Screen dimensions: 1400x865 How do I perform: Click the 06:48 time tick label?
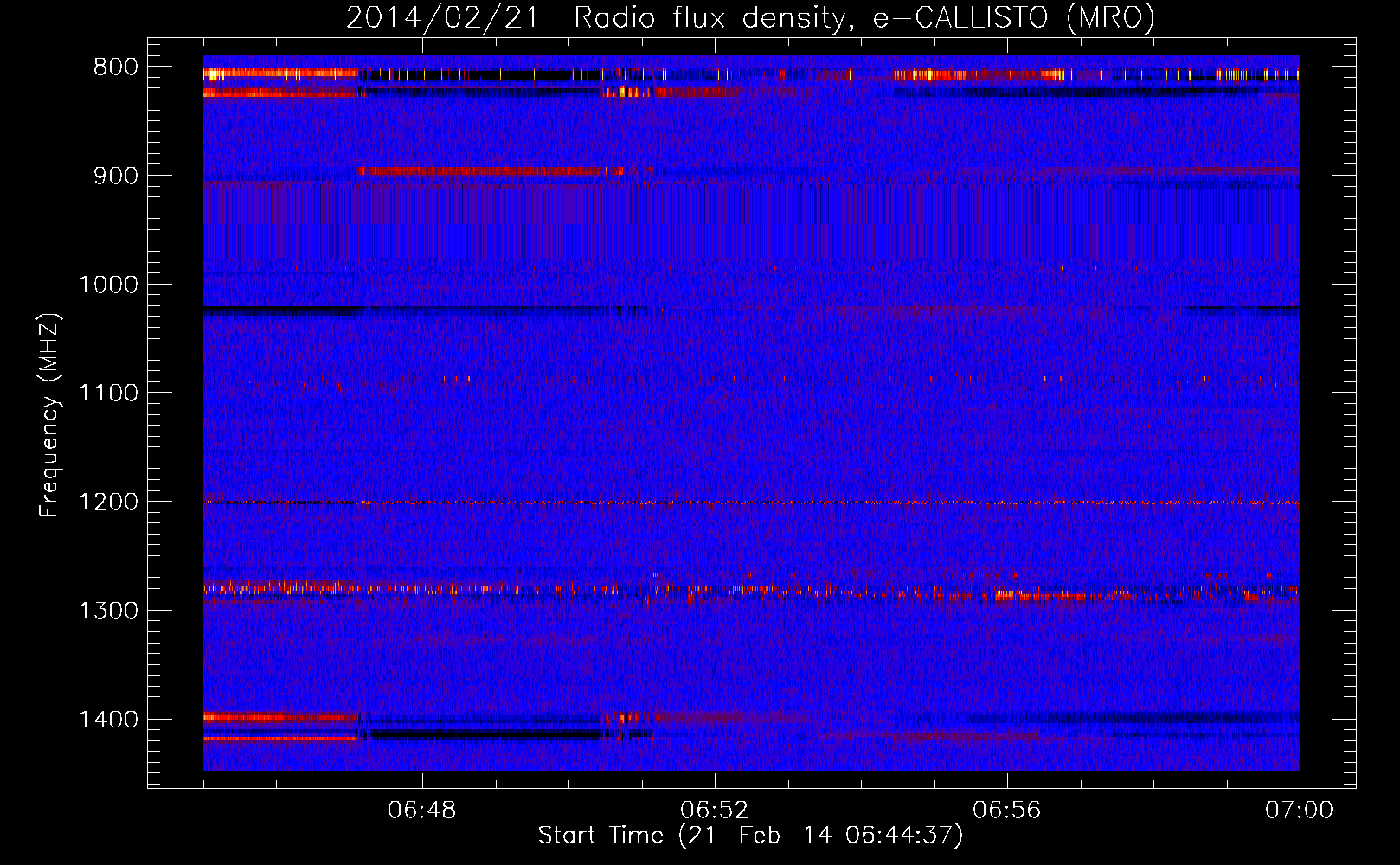point(422,811)
